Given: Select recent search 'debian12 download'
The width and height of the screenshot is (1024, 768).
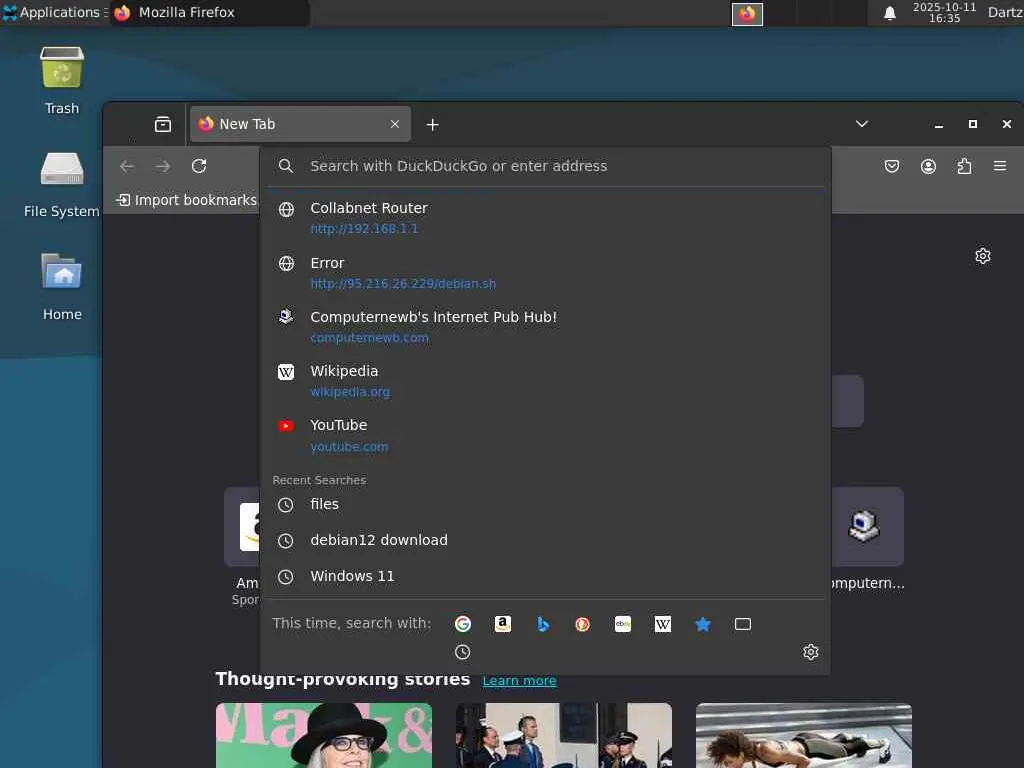Looking at the screenshot, I should (545, 540).
